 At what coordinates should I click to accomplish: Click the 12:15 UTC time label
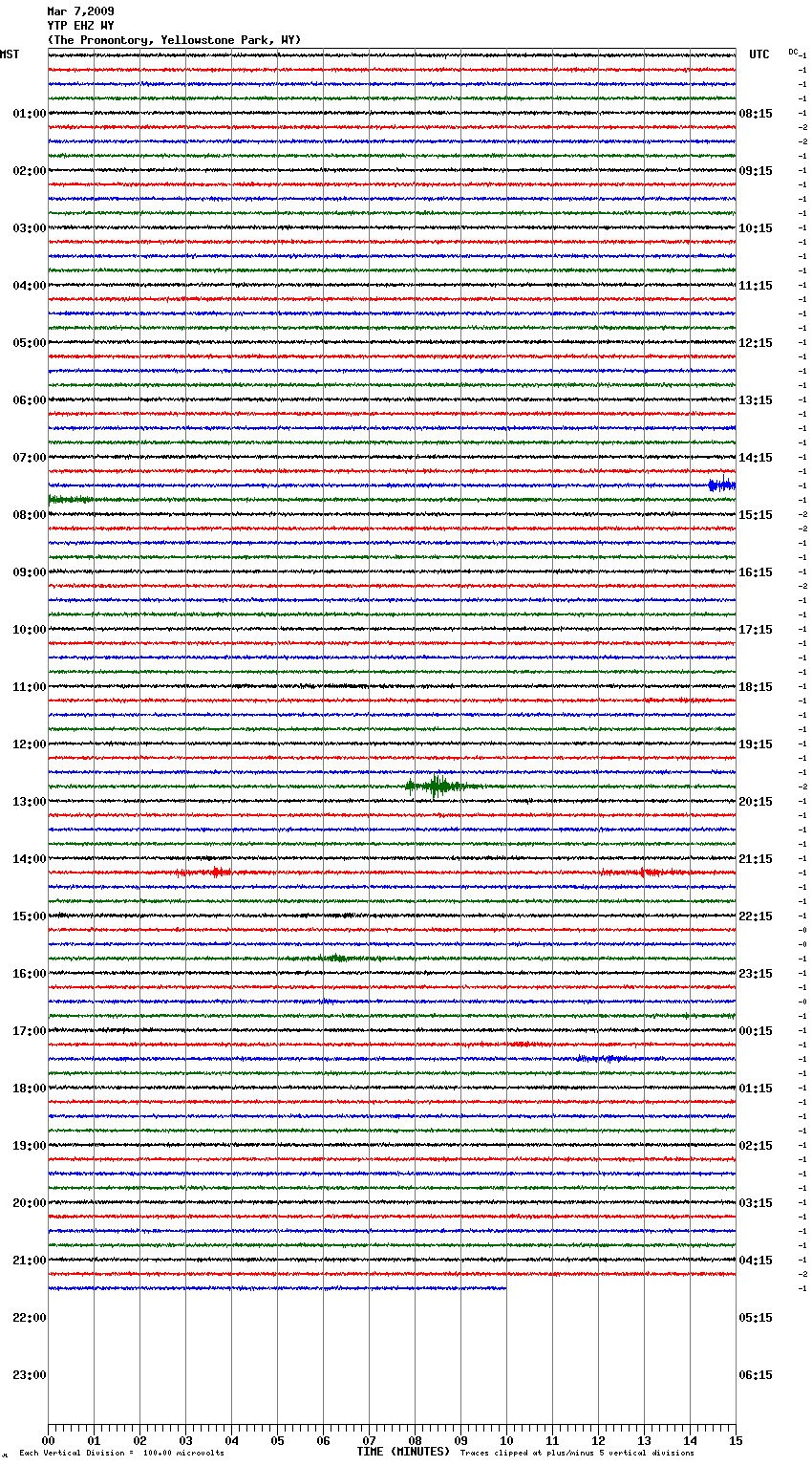pyautogui.click(x=756, y=343)
